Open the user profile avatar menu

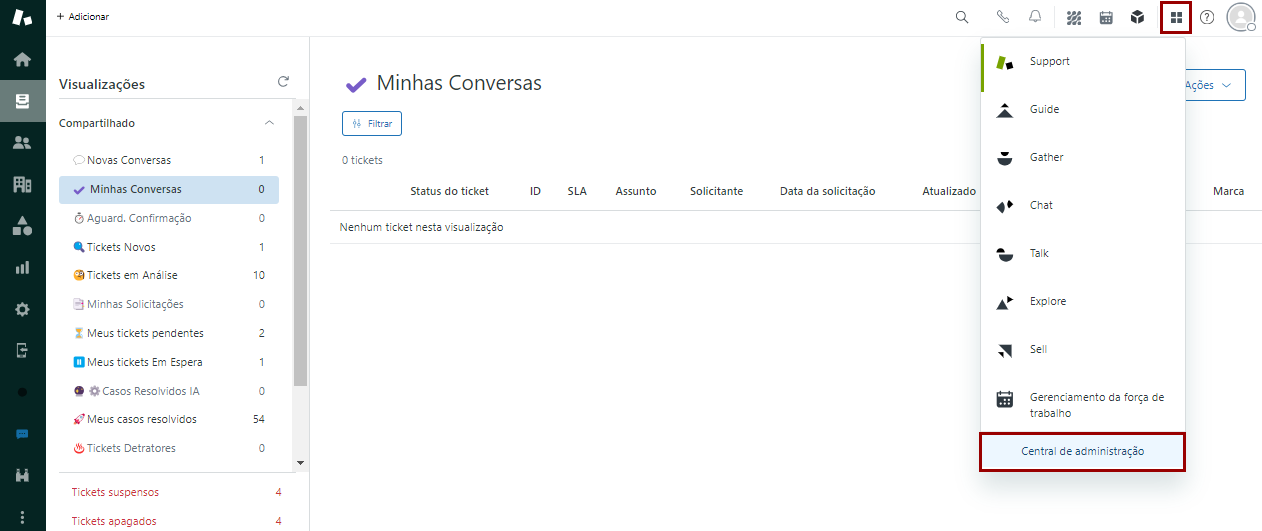point(1240,17)
